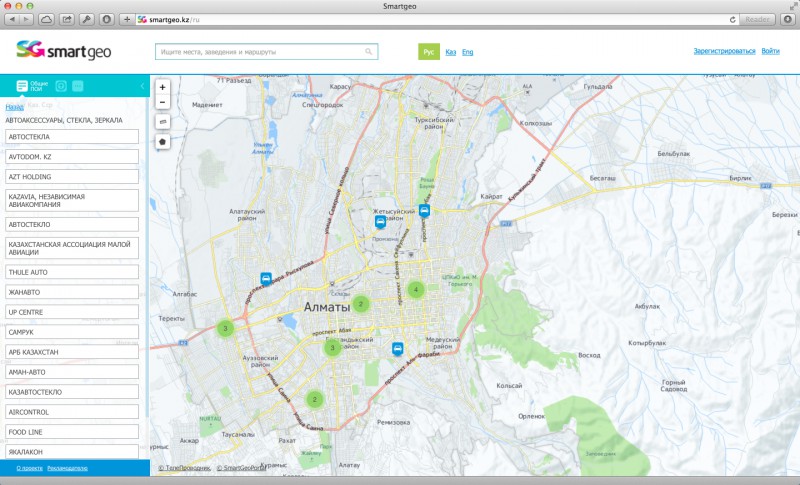800x485 pixels.
Task: Open the SmartGeoPortal attribution link
Action: (241, 468)
